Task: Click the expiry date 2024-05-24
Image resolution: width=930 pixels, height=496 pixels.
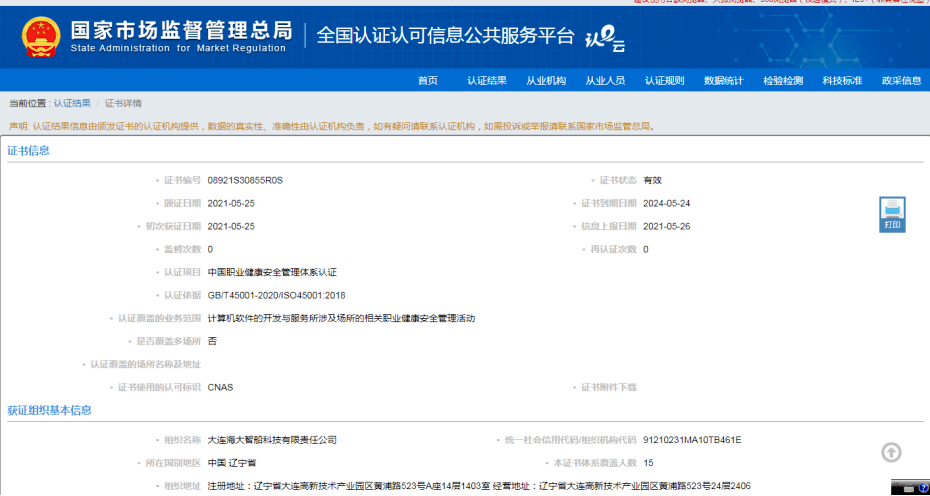Action: pos(667,204)
